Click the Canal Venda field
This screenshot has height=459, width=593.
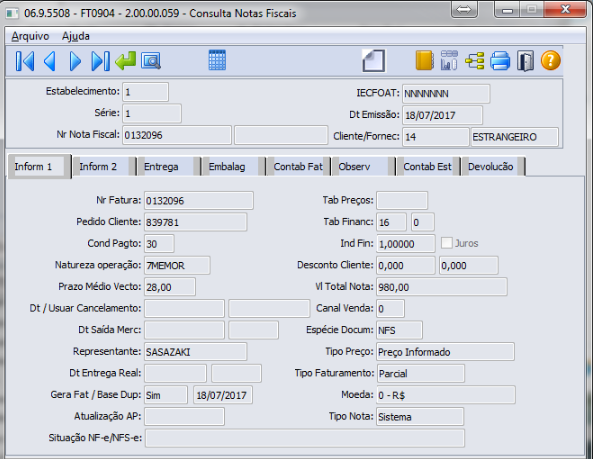[x=390, y=309]
